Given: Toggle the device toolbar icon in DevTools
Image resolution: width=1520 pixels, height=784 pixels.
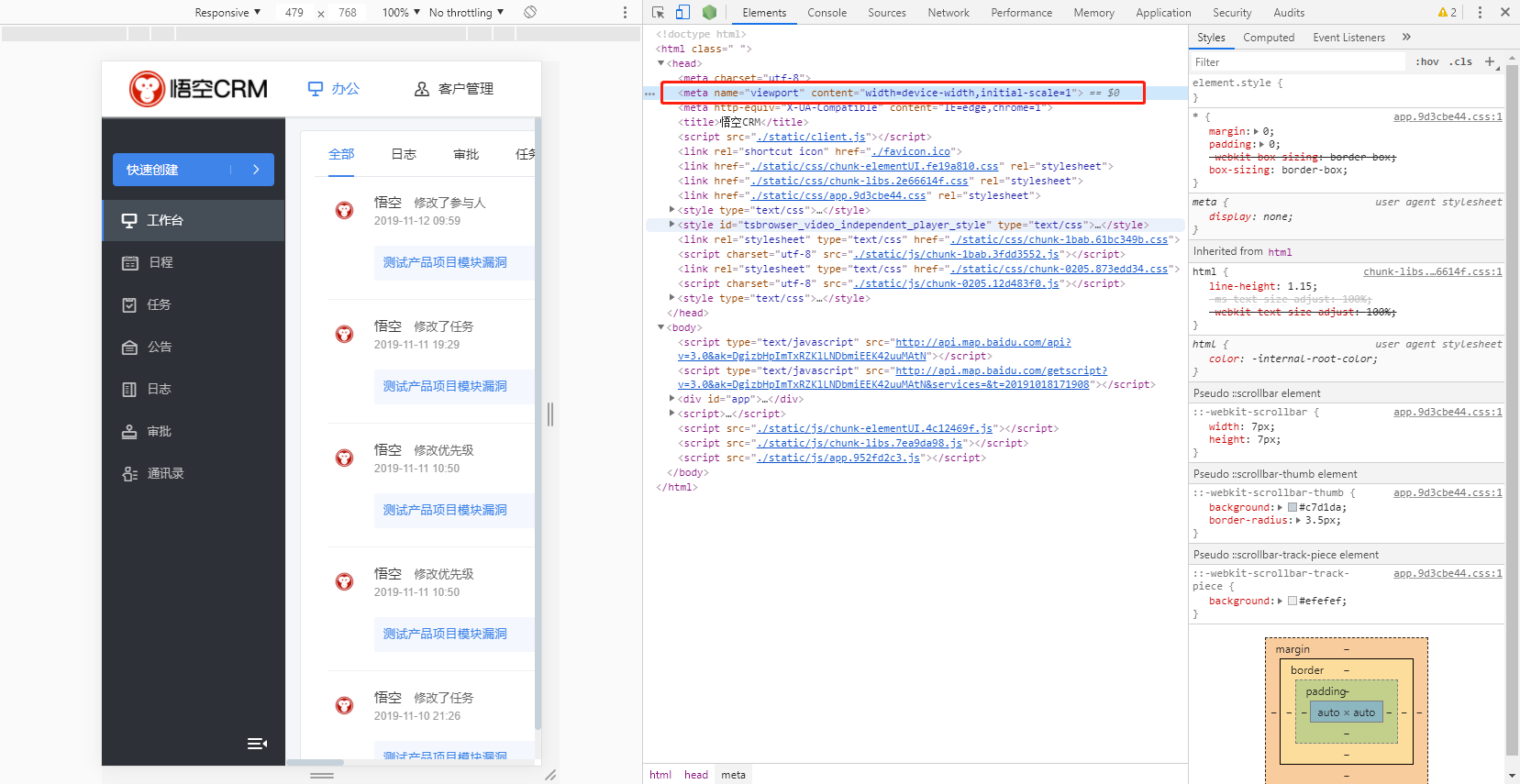Looking at the screenshot, I should click(682, 13).
